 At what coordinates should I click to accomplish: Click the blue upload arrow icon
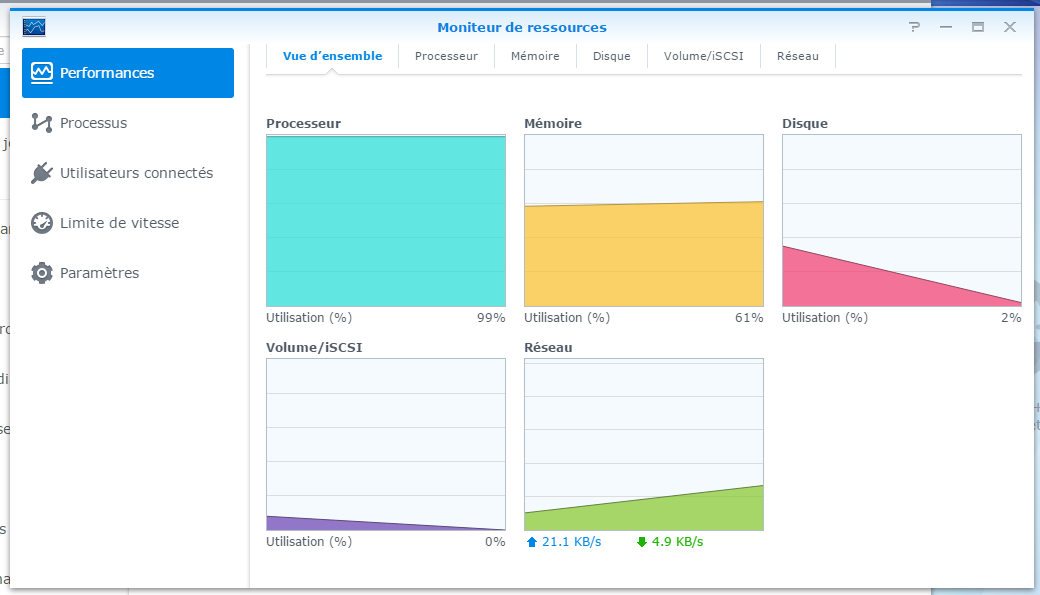(x=532, y=542)
